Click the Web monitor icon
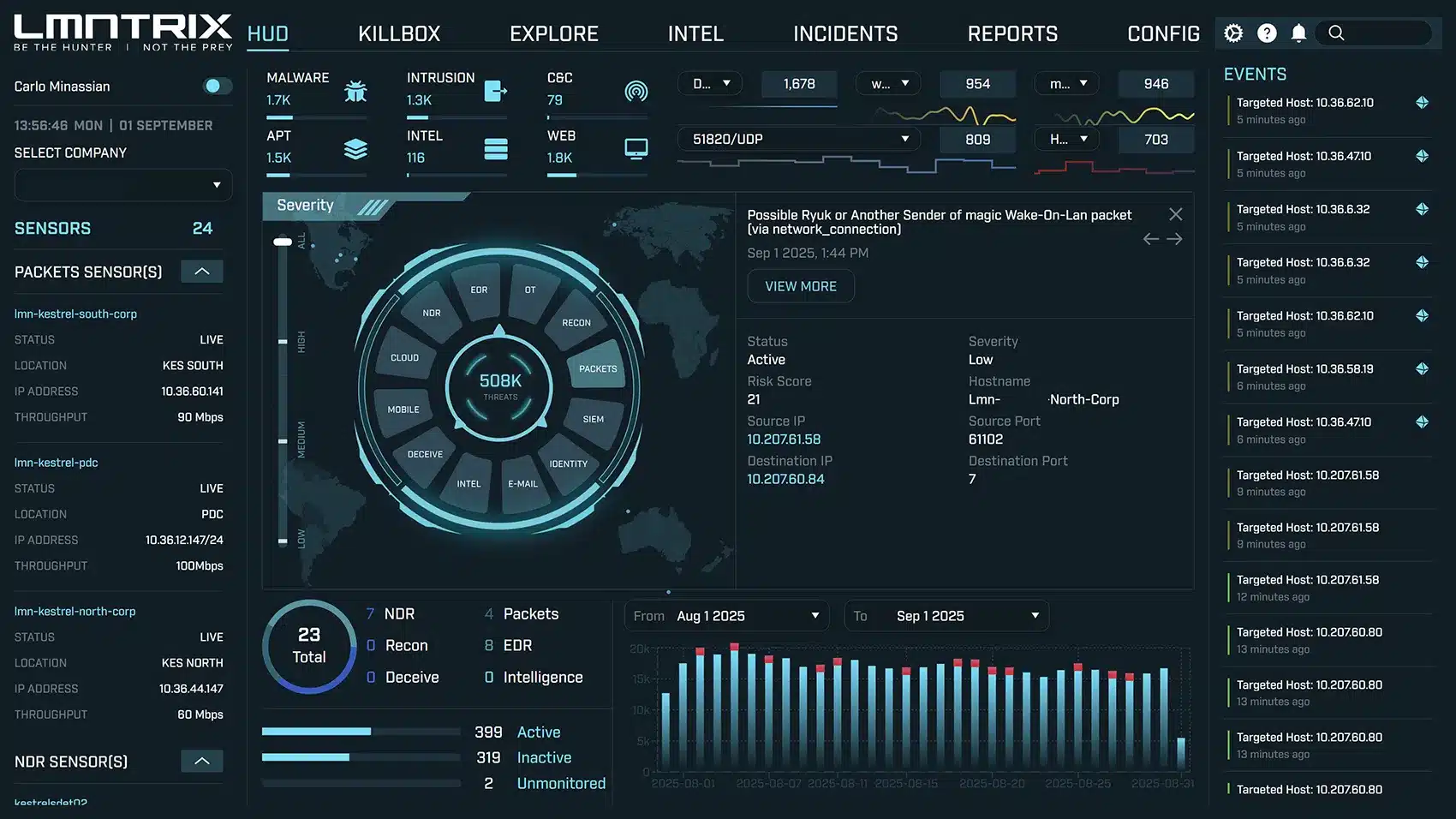The image size is (1456, 819). 636,149
